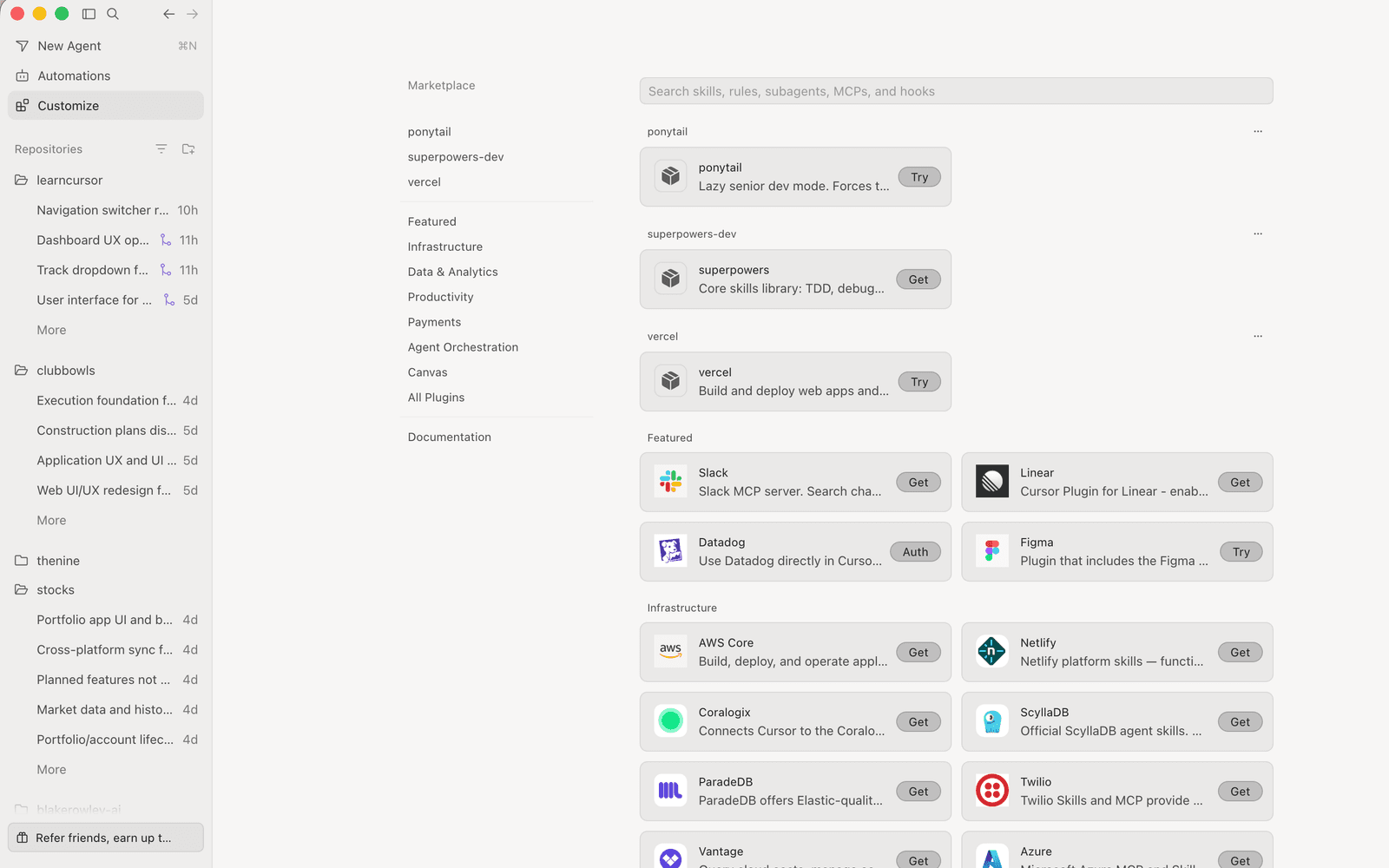This screenshot has width=1389, height=868.
Task: Open the superpowers-dev section more options menu
Action: coord(1258,234)
